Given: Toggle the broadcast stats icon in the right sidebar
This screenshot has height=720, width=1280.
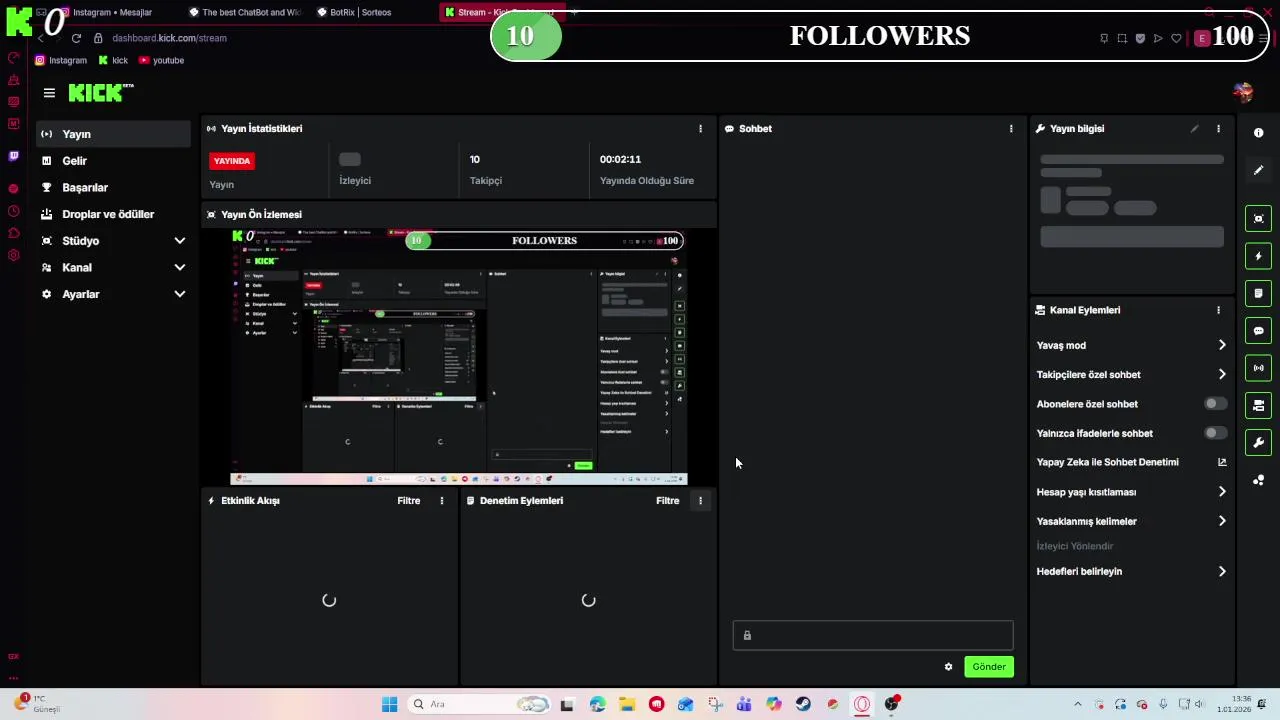Looking at the screenshot, I should click(1258, 368).
